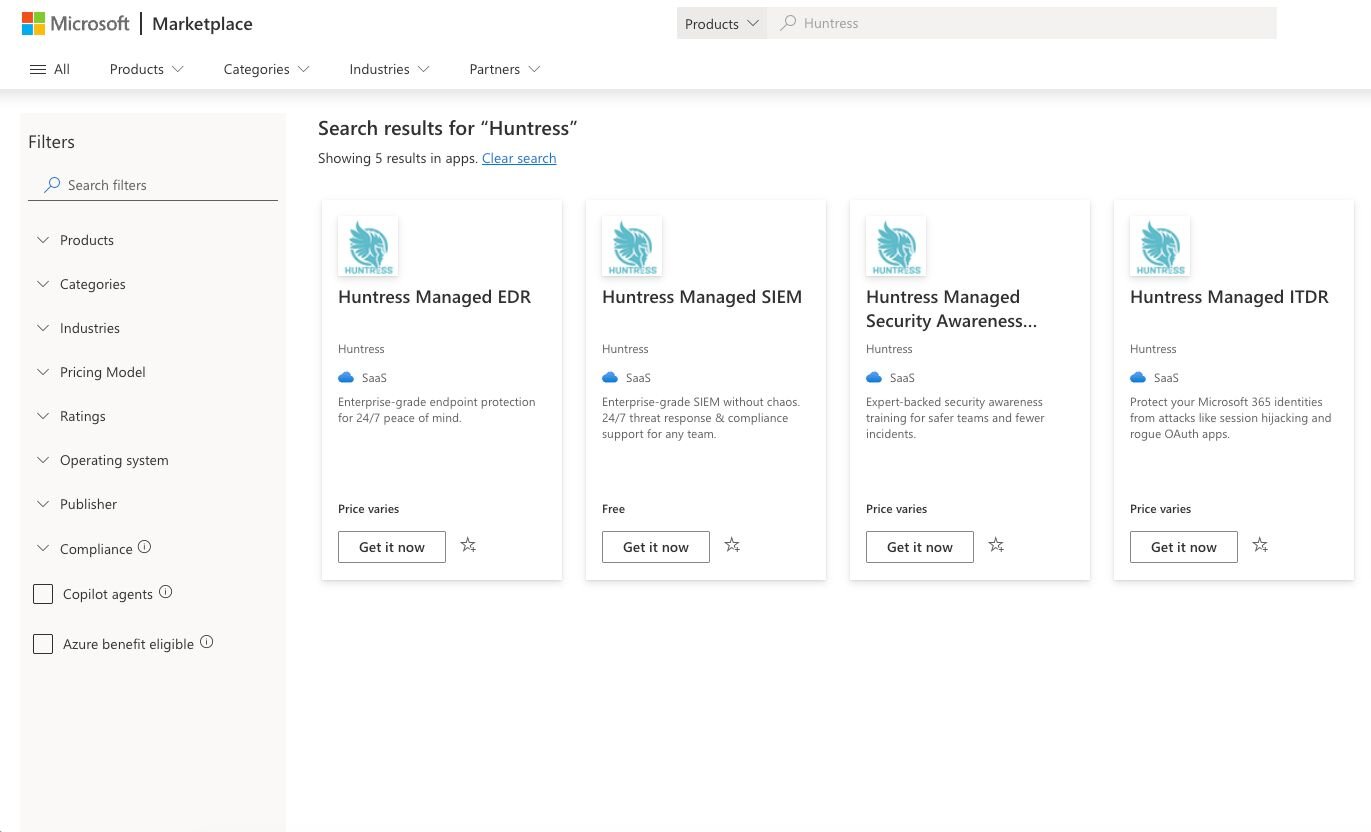Enable the Copilot agents checkbox
This screenshot has height=832, width=1371.
click(43, 594)
